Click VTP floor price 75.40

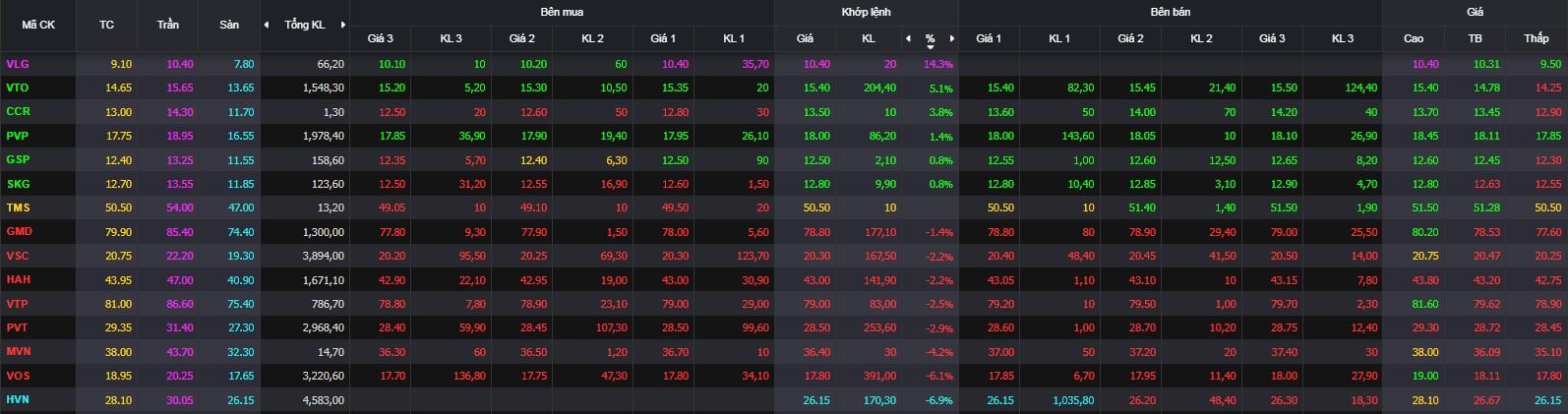pyautogui.click(x=241, y=304)
